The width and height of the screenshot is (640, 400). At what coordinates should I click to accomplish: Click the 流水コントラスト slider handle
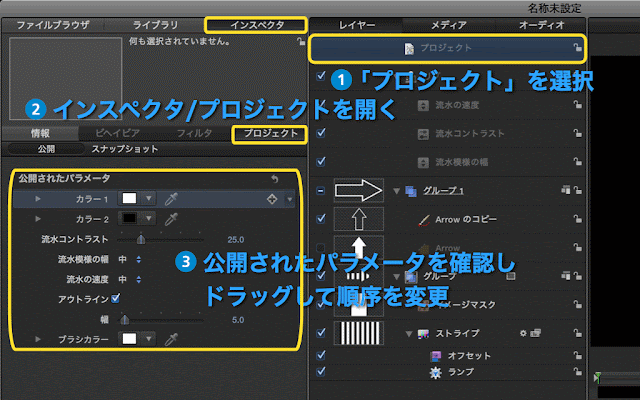(x=141, y=239)
